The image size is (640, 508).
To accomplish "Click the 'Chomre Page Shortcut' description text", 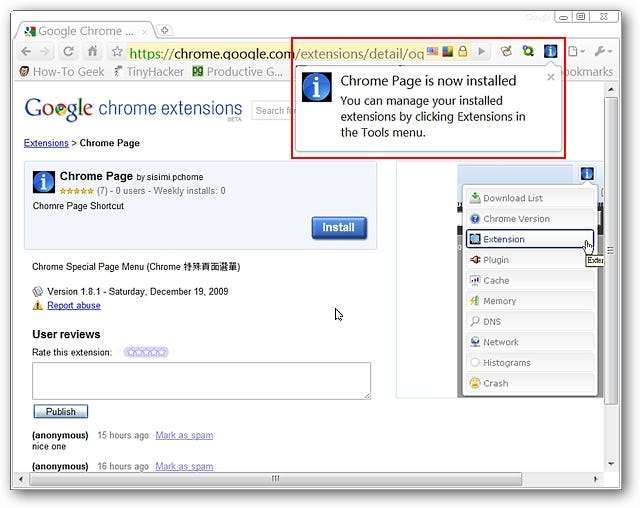I will [78, 206].
